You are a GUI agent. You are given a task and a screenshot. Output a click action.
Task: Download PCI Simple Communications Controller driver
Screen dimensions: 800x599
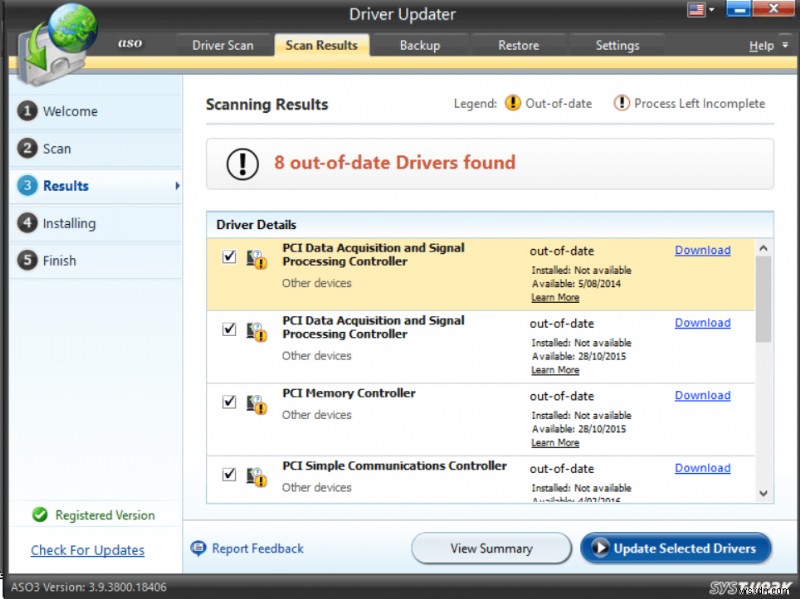[x=703, y=468]
